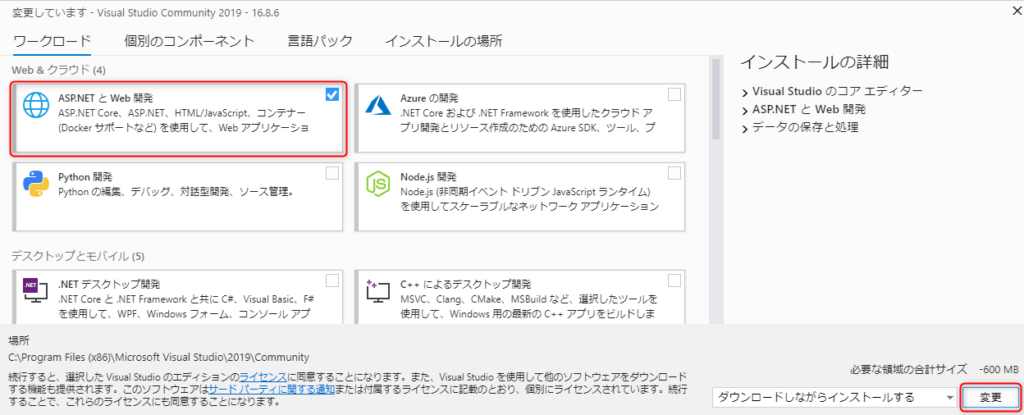Click the install location path text
This screenshot has width=1024, height=415.
point(159,357)
